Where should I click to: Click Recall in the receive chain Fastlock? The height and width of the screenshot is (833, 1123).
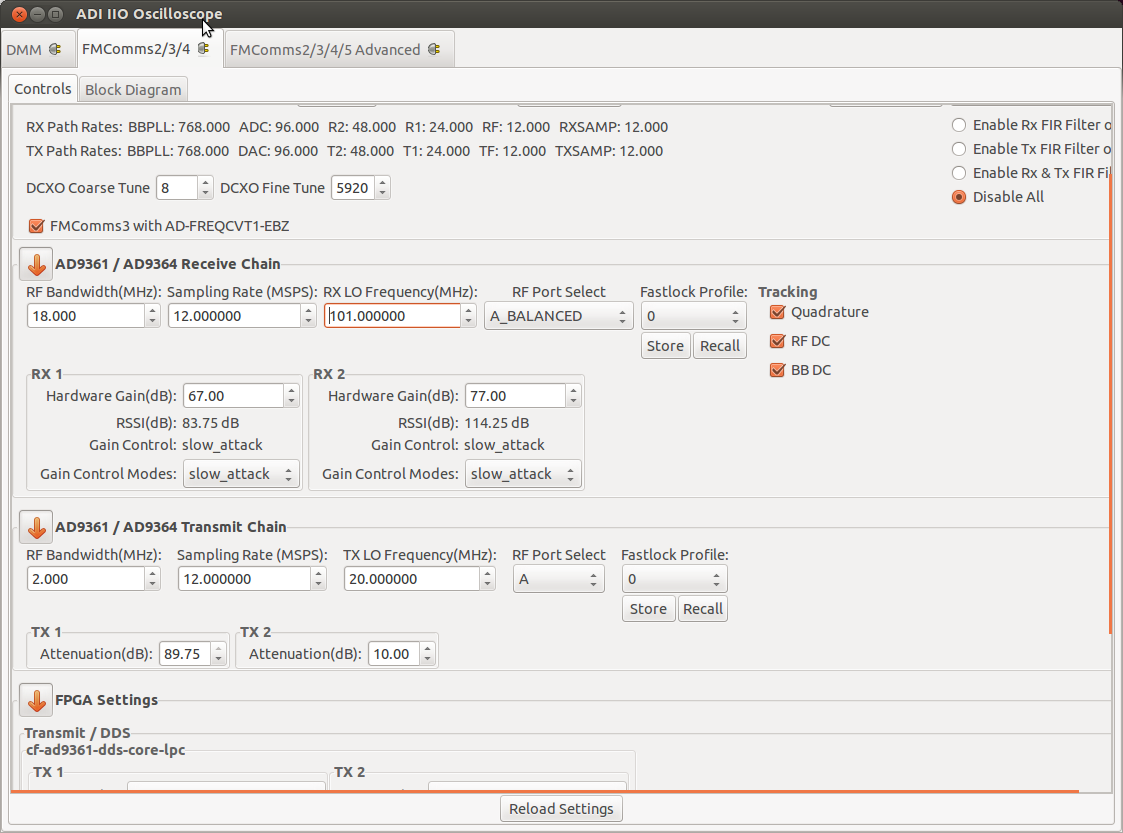click(720, 346)
